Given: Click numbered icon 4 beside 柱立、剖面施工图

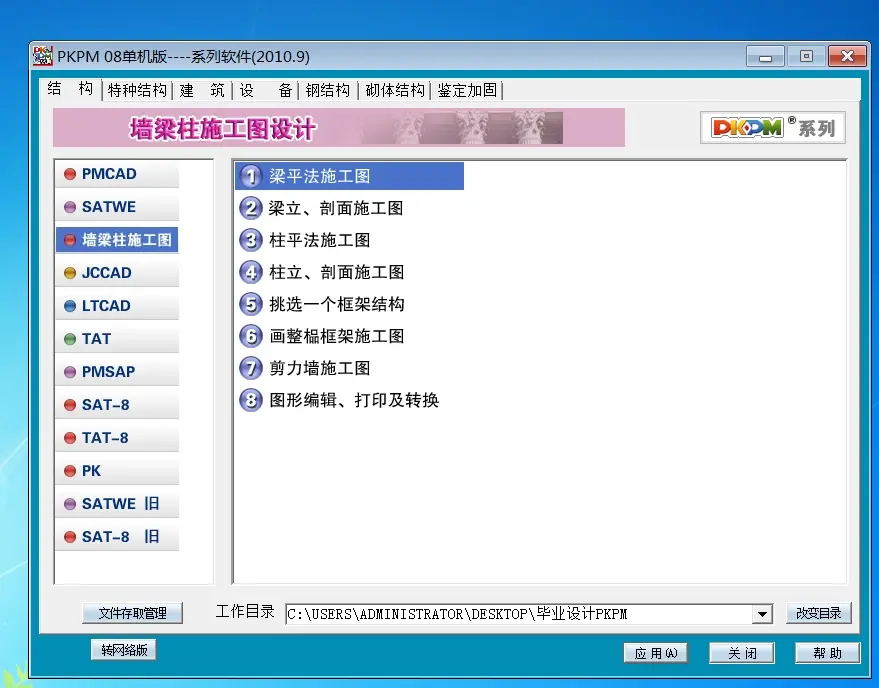Looking at the screenshot, I should coord(251,272).
